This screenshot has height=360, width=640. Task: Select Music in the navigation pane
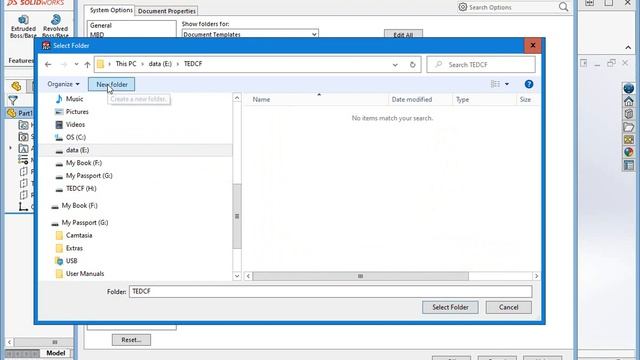74,99
